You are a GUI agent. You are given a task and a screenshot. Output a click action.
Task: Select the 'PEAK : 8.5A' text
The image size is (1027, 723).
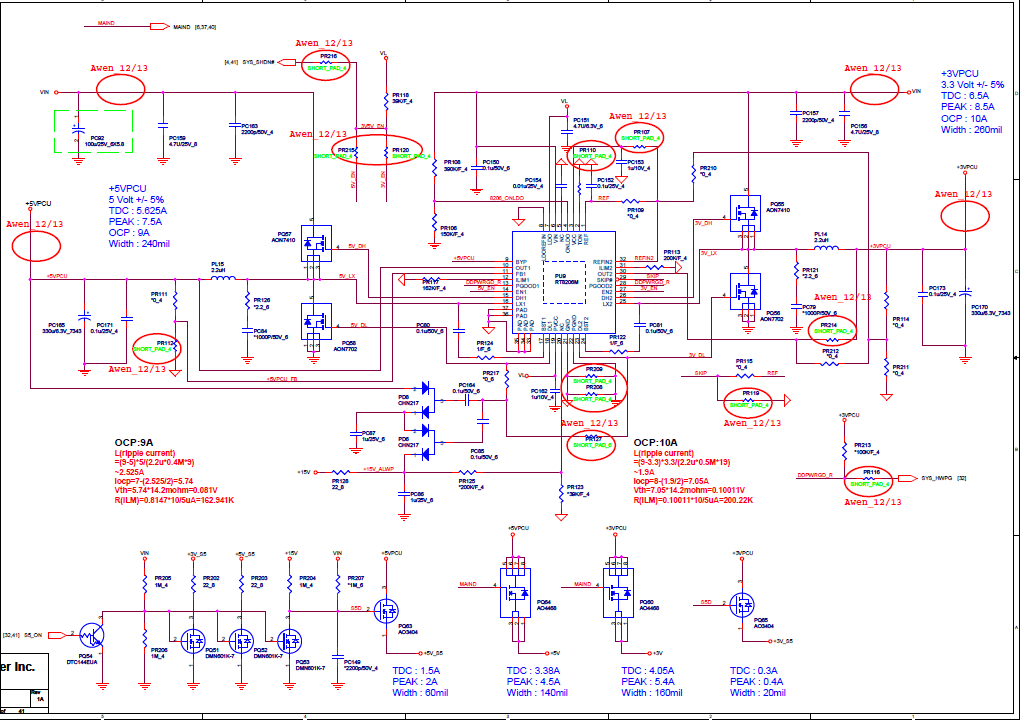[967, 107]
